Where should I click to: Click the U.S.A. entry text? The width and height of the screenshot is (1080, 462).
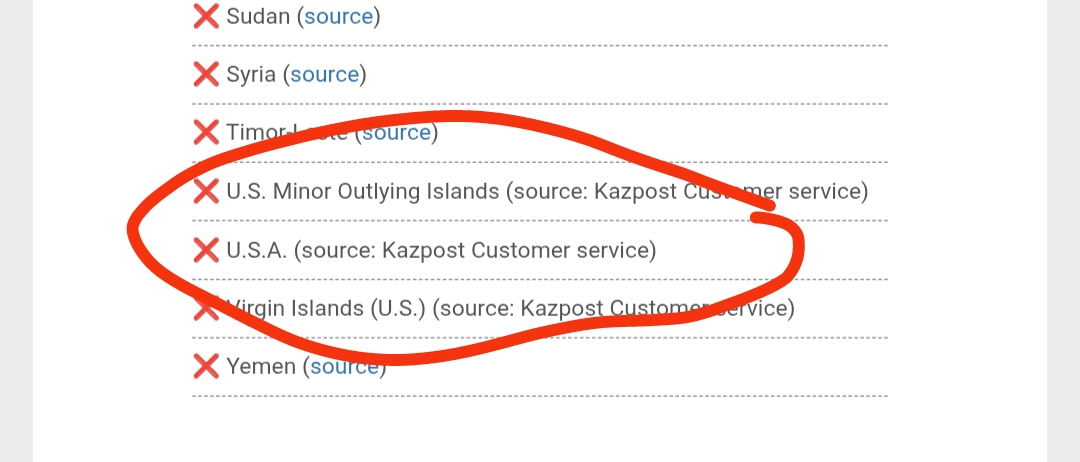point(257,249)
